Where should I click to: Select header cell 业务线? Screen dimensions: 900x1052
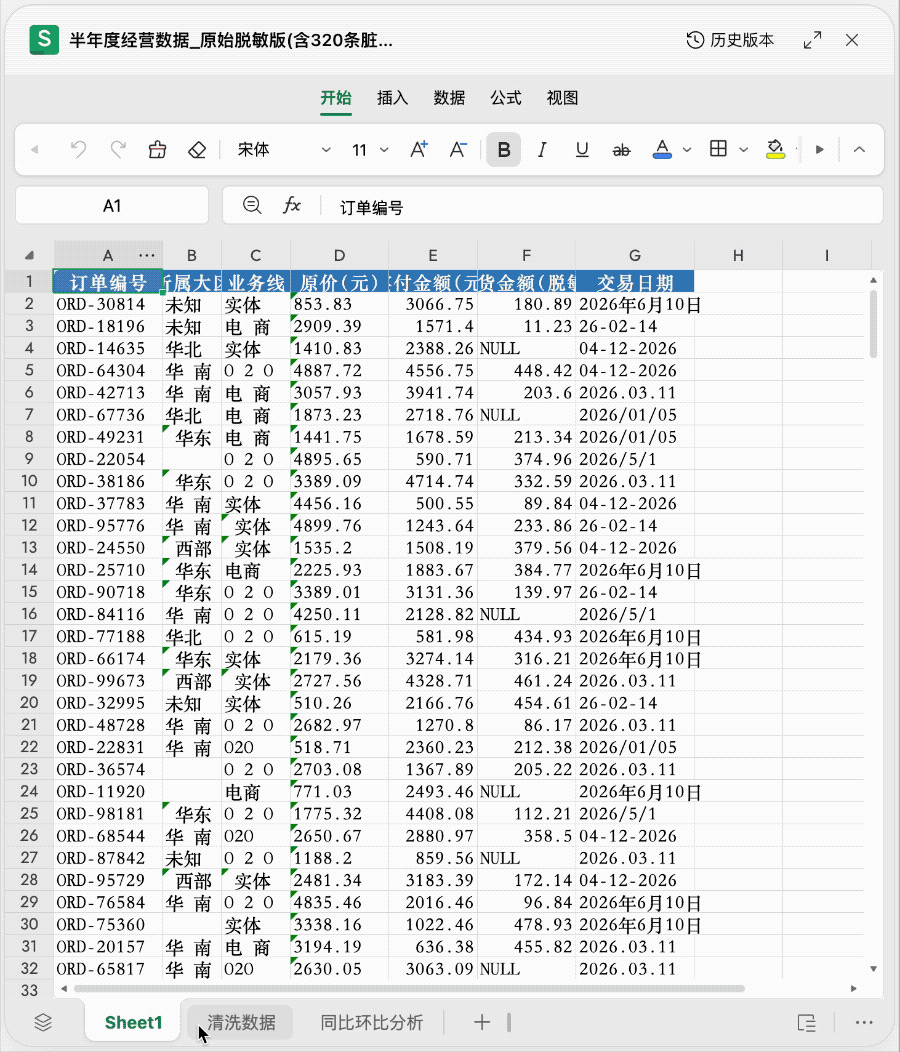click(256, 282)
